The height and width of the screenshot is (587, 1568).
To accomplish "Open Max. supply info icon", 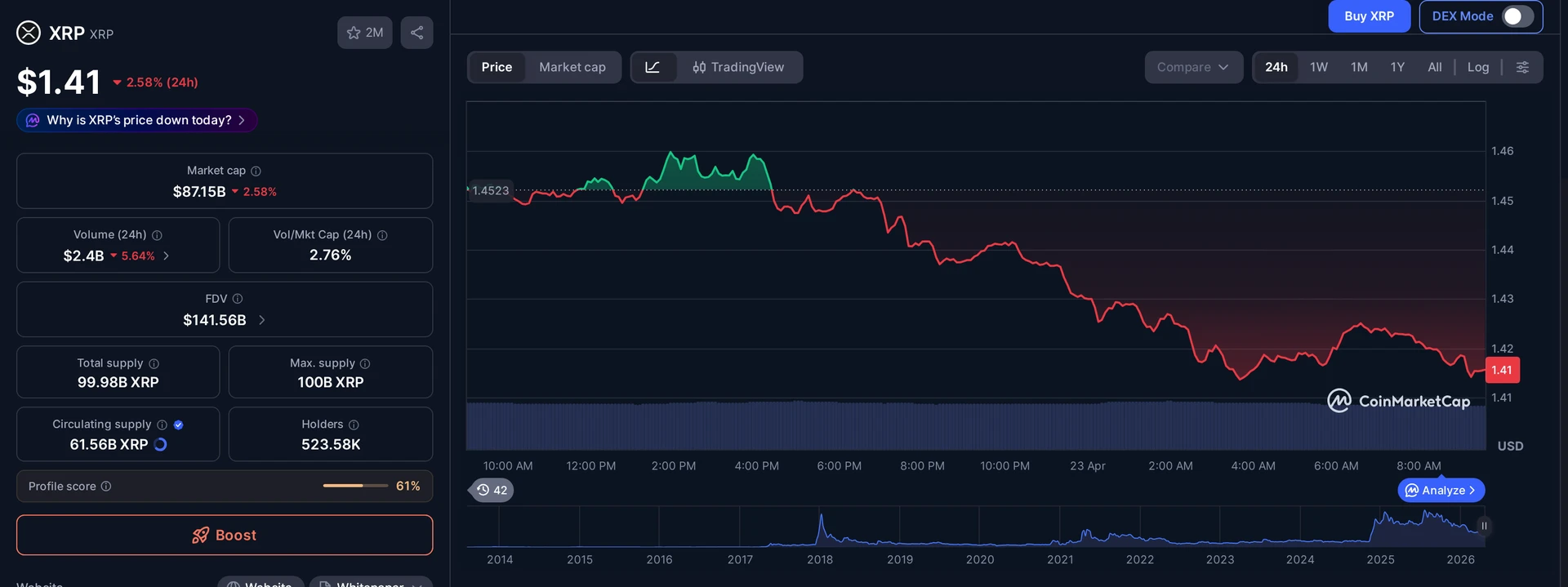I will tap(365, 363).
